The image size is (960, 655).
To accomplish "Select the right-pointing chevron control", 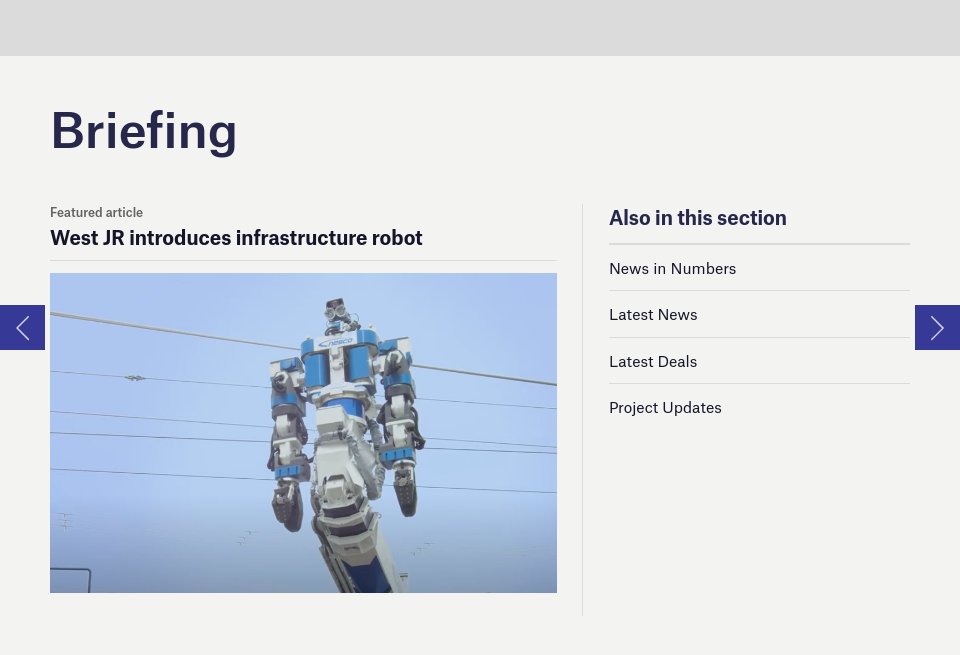I will coord(937,327).
